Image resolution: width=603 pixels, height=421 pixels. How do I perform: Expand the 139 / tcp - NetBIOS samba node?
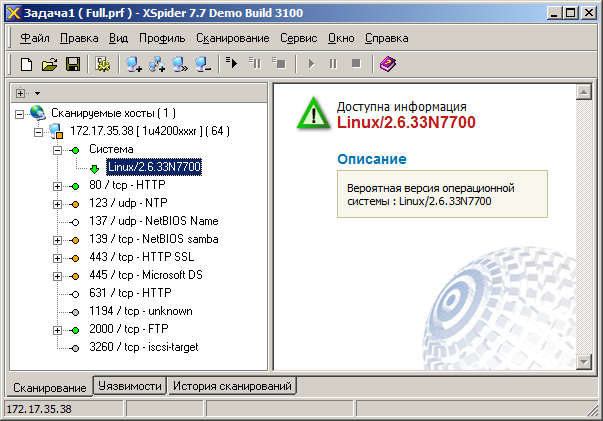tap(57, 240)
